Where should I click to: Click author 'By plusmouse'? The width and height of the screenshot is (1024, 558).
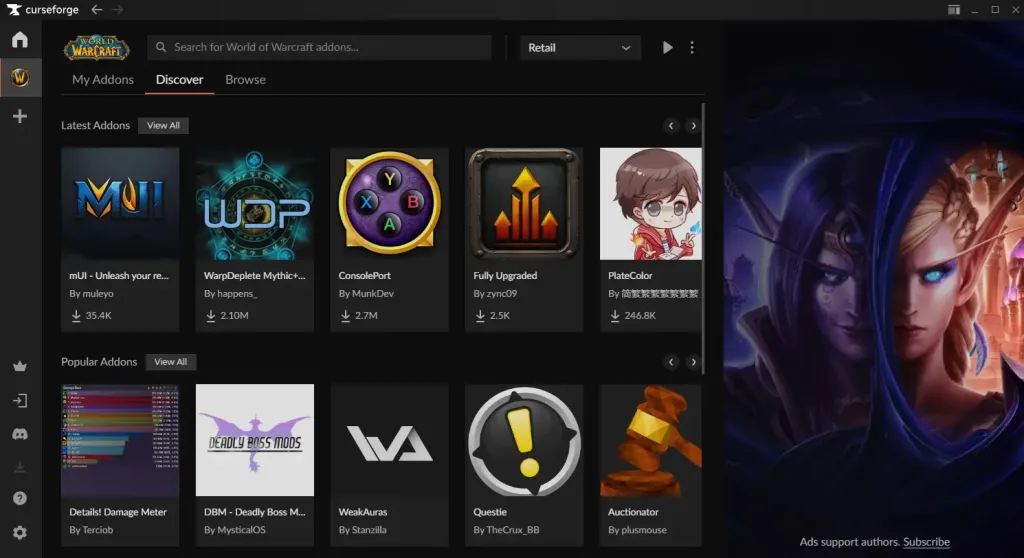[x=637, y=530]
